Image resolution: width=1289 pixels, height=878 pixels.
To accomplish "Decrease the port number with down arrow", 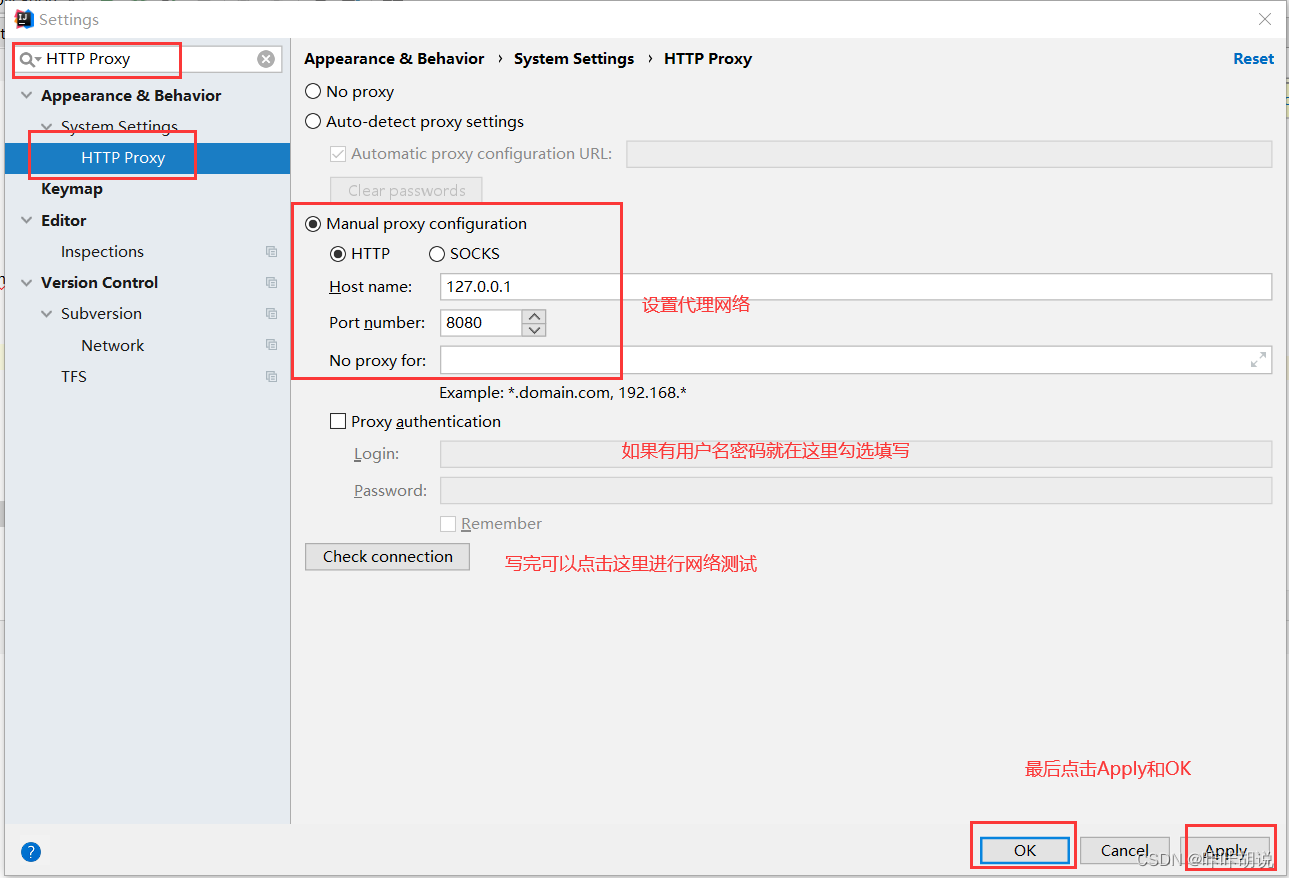I will pos(534,329).
